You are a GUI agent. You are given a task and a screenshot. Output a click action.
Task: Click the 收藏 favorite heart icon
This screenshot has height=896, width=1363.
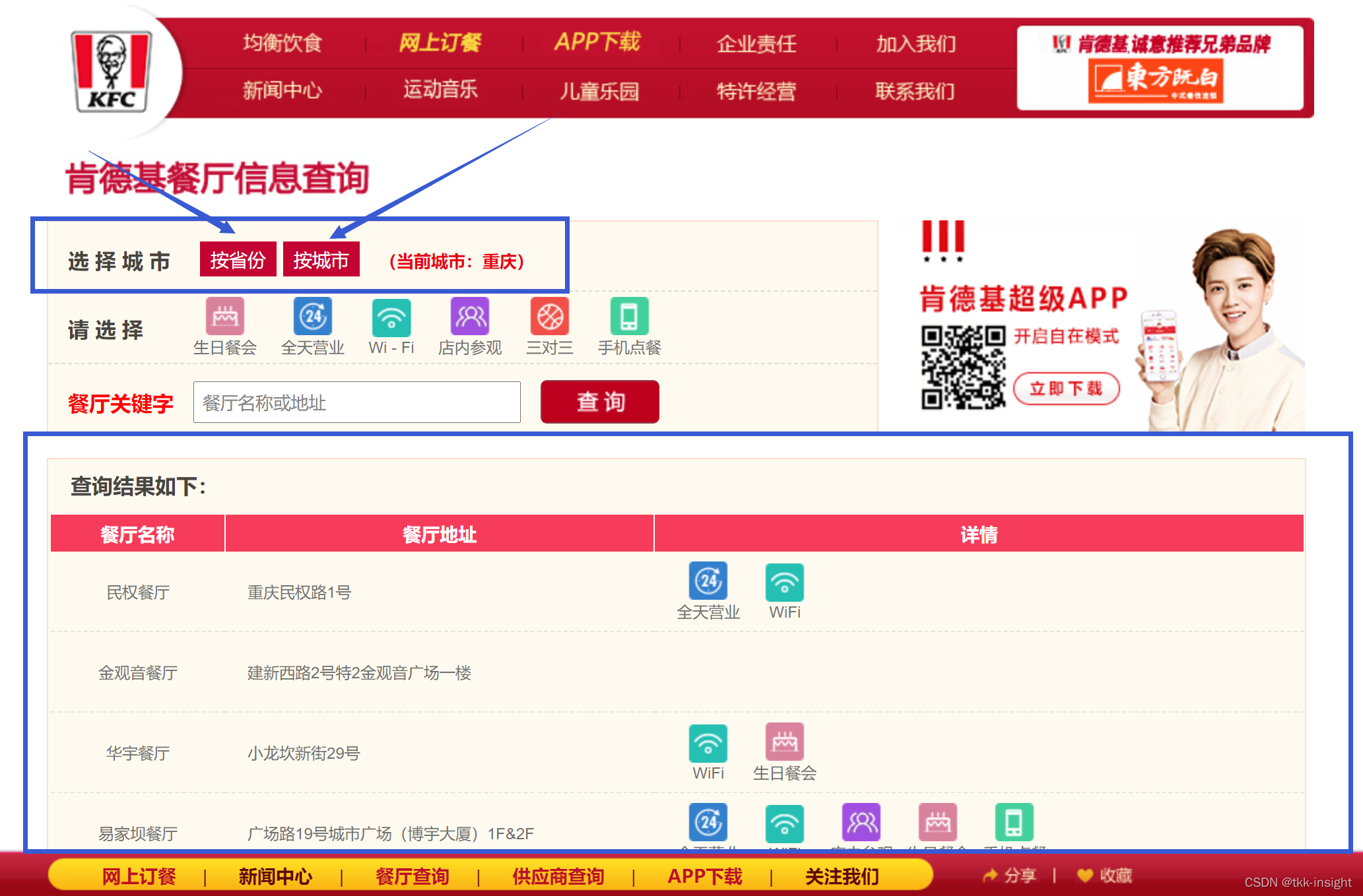pos(1085,876)
